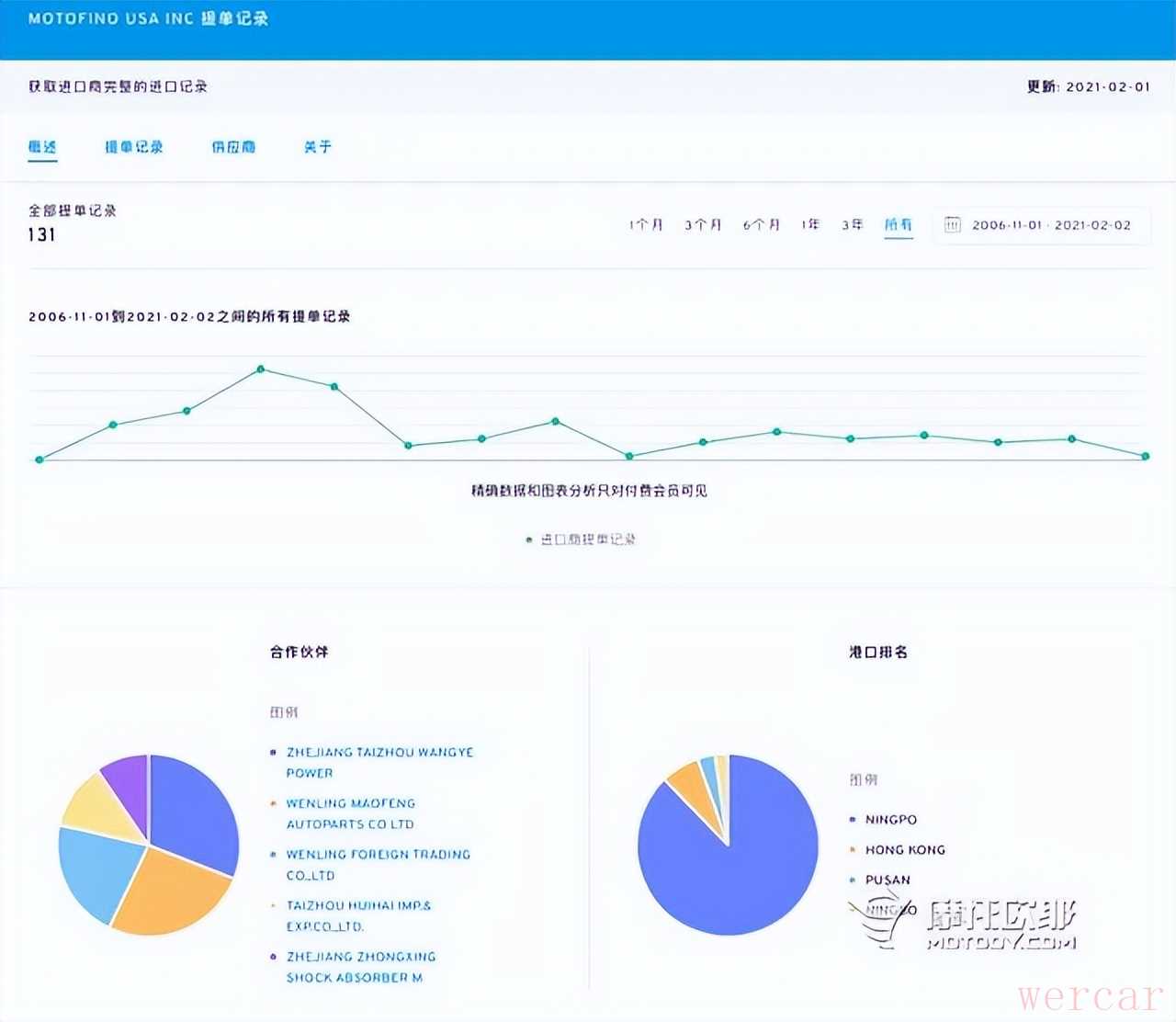Open the 2006-11-01 to 2021-02-02 date picker
This screenshot has width=1176, height=1022.
[x=1050, y=225]
